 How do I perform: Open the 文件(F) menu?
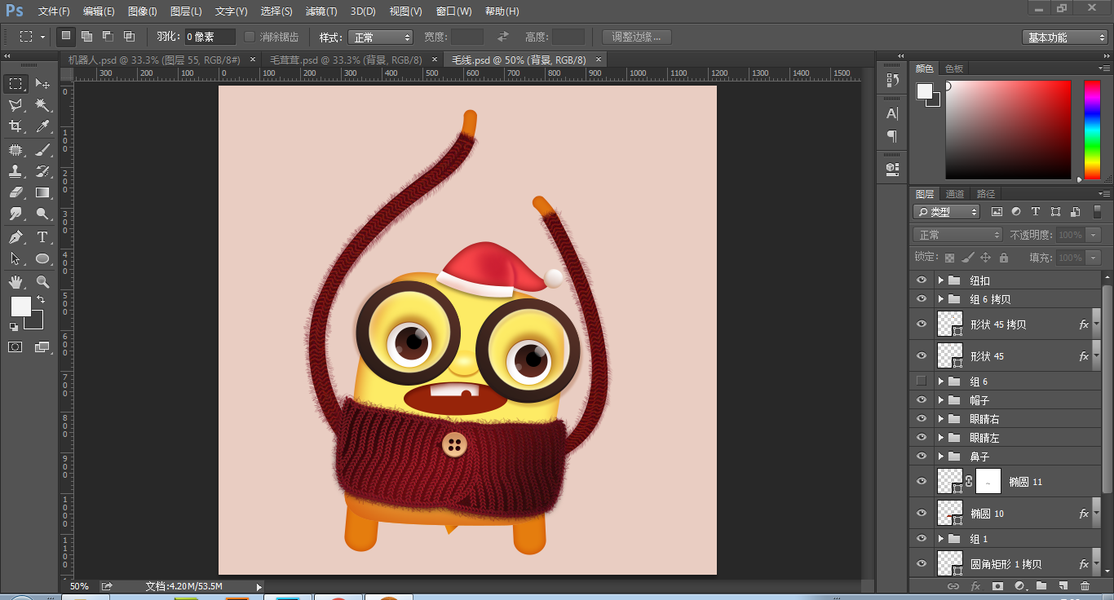click(x=54, y=11)
